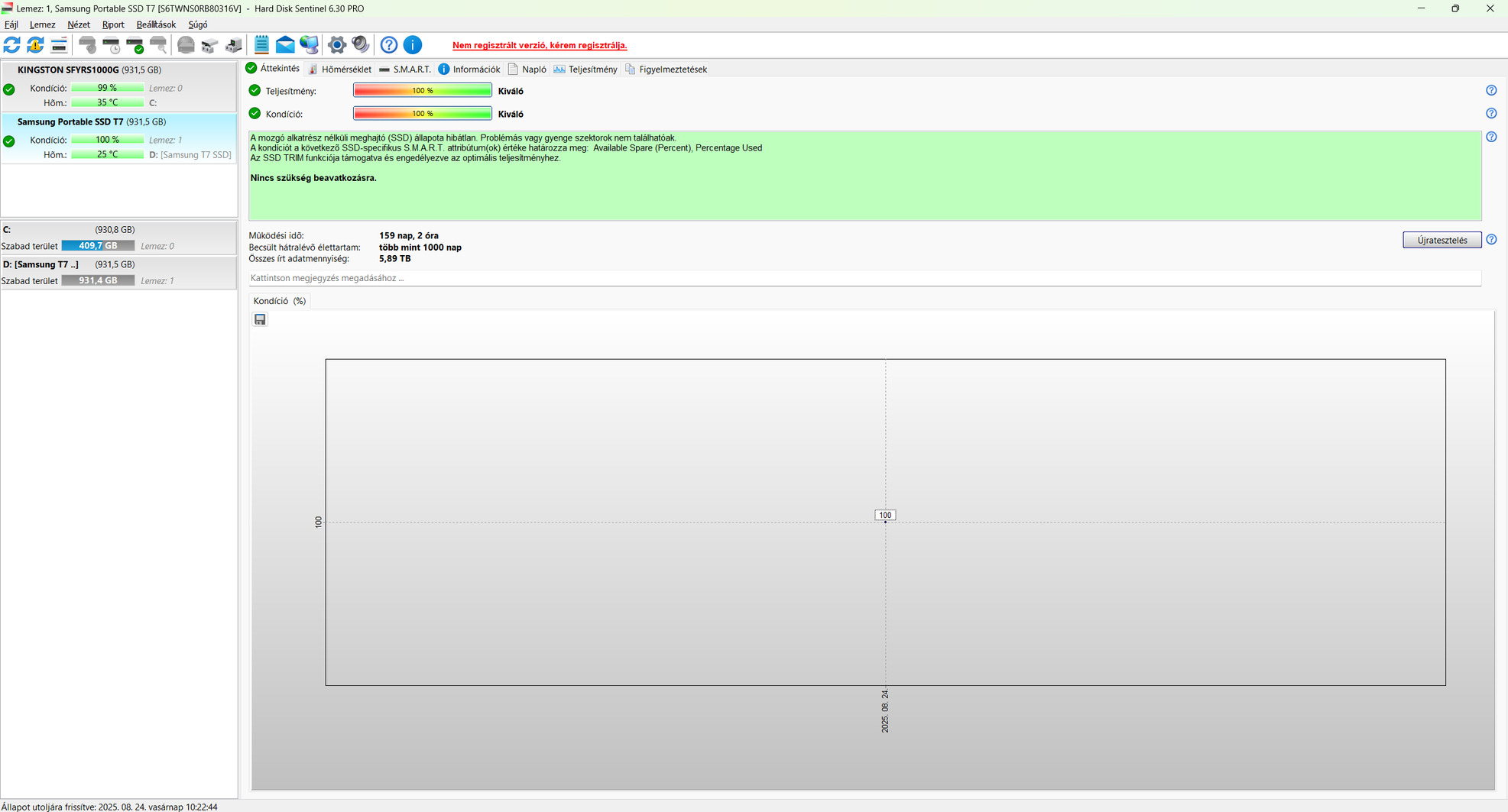Select the D: [Samsung T7 ..] partition entry
Image resolution: width=1508 pixels, height=812 pixels.
118,273
